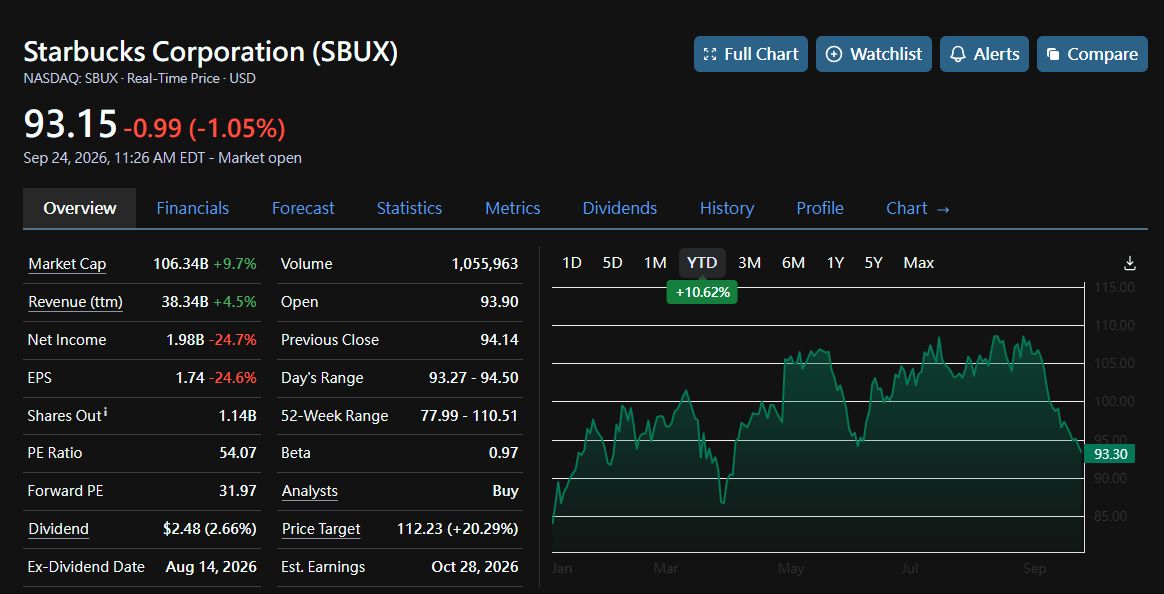Click the Day's Range value 93.27 - 94.50

[x=474, y=377]
